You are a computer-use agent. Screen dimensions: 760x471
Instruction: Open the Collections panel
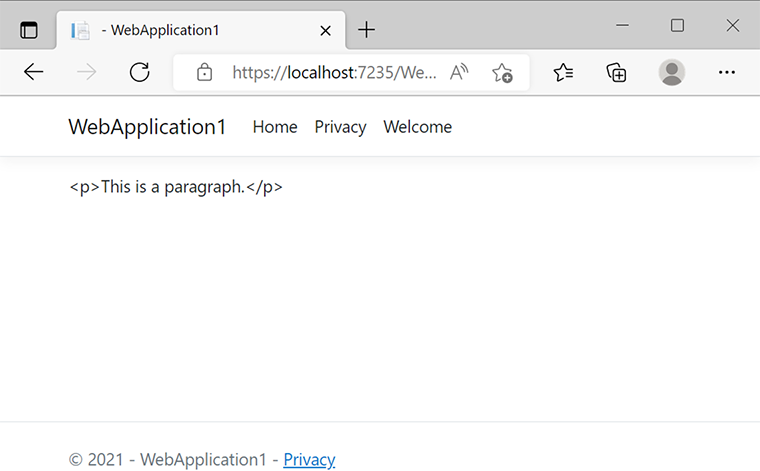(617, 72)
